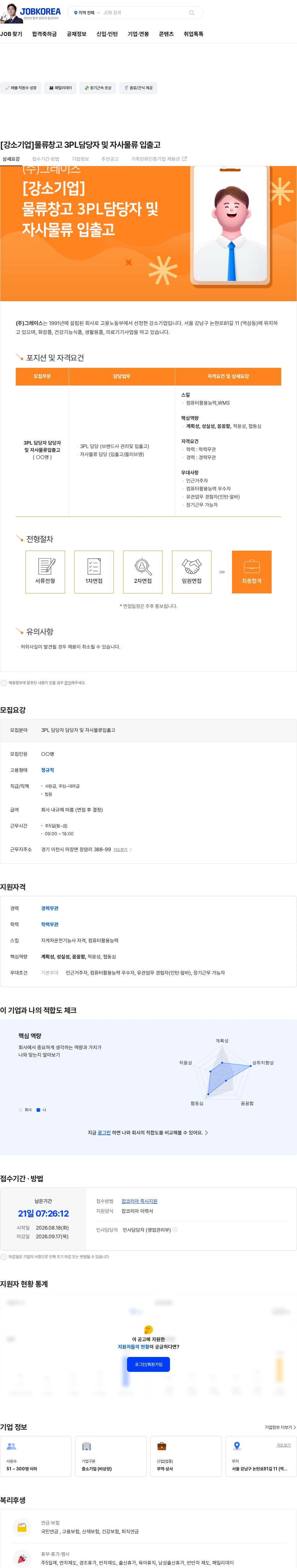
Task: Click the 휴무·휴가·행사 party icon
Action: click(22, 1558)
